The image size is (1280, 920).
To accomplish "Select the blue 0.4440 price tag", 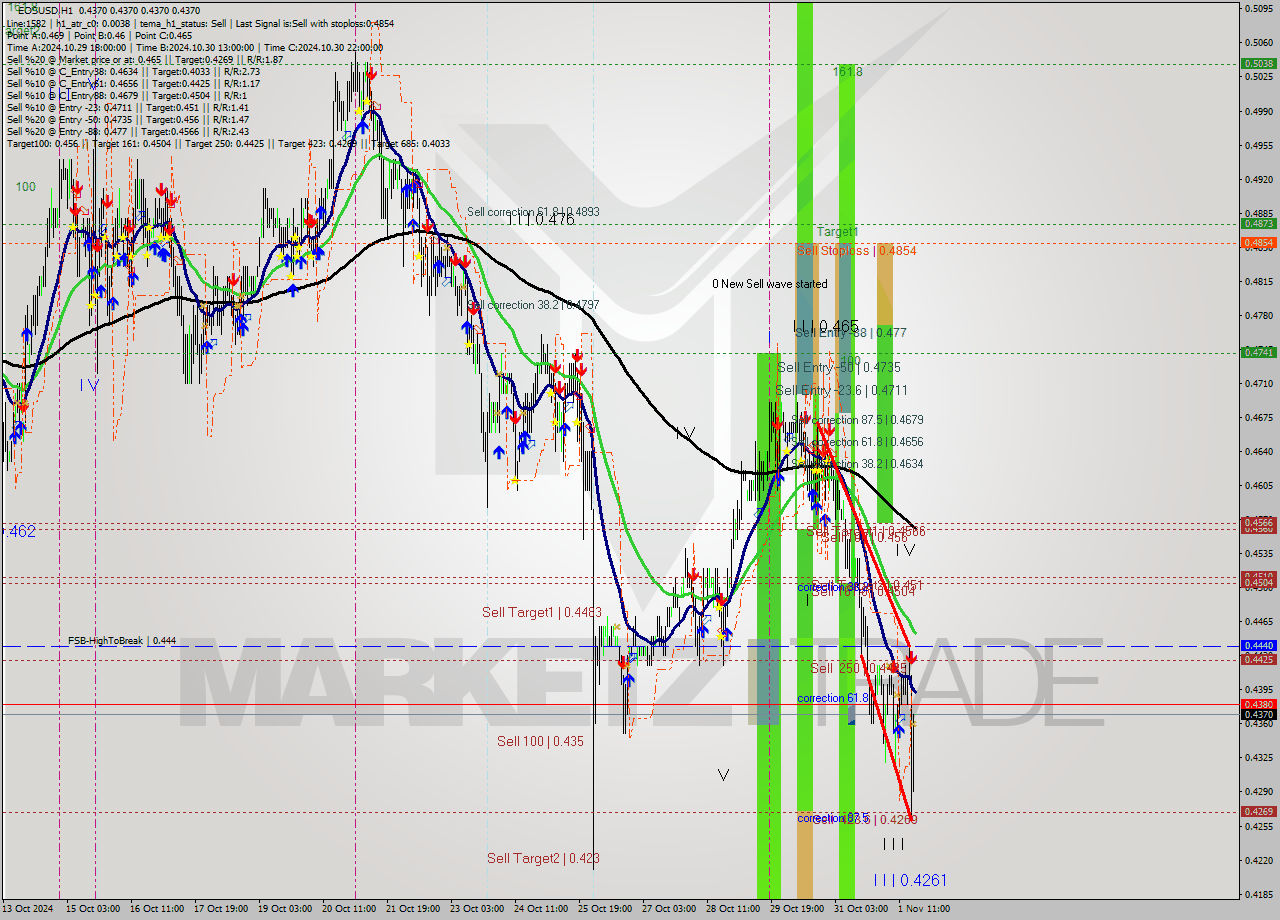I will [1258, 646].
